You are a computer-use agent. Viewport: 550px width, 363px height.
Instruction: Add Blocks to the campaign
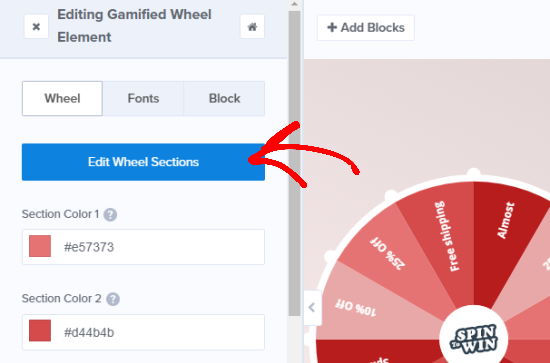coord(365,28)
